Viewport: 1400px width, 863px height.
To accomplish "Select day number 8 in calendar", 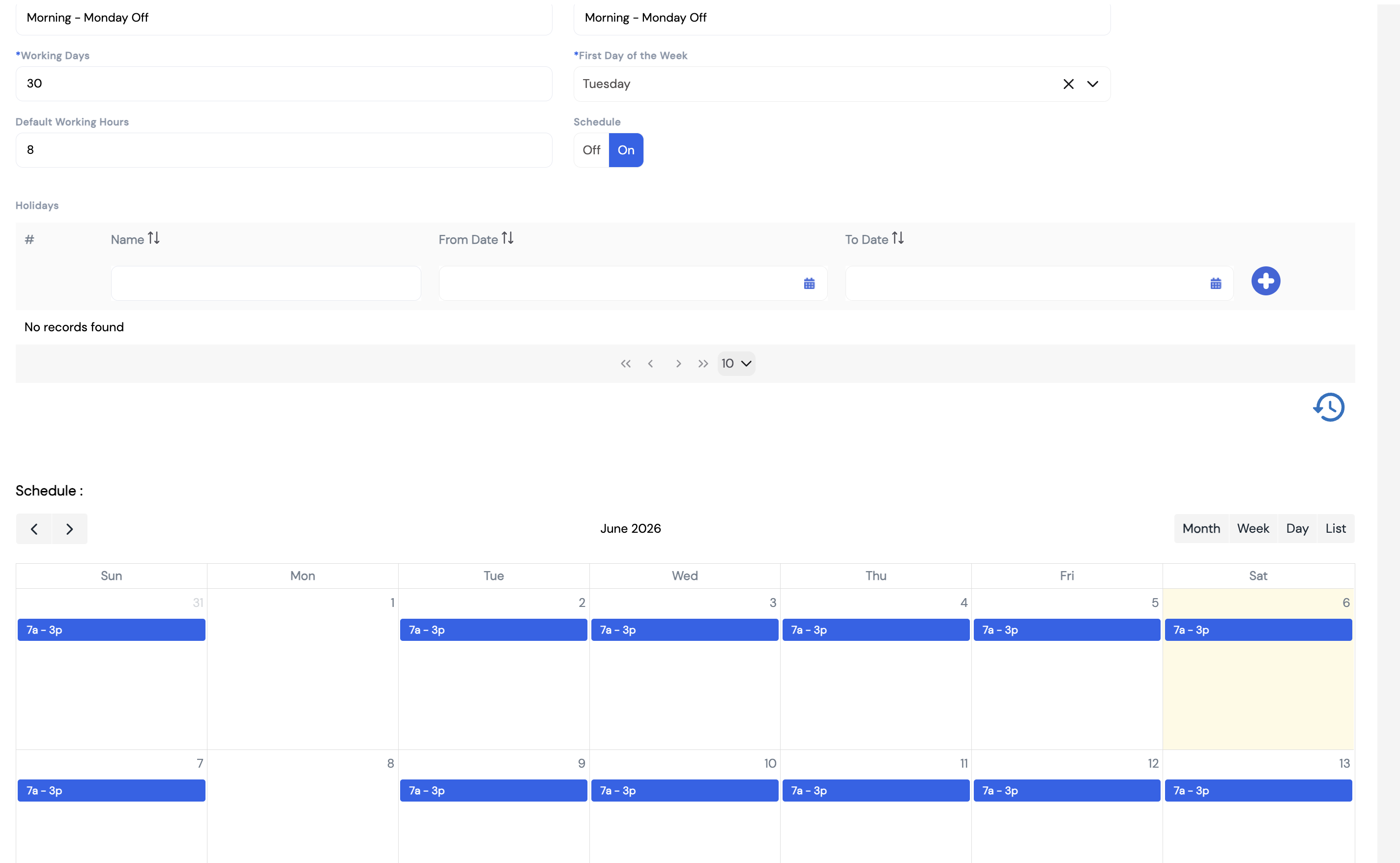I will (390, 764).
